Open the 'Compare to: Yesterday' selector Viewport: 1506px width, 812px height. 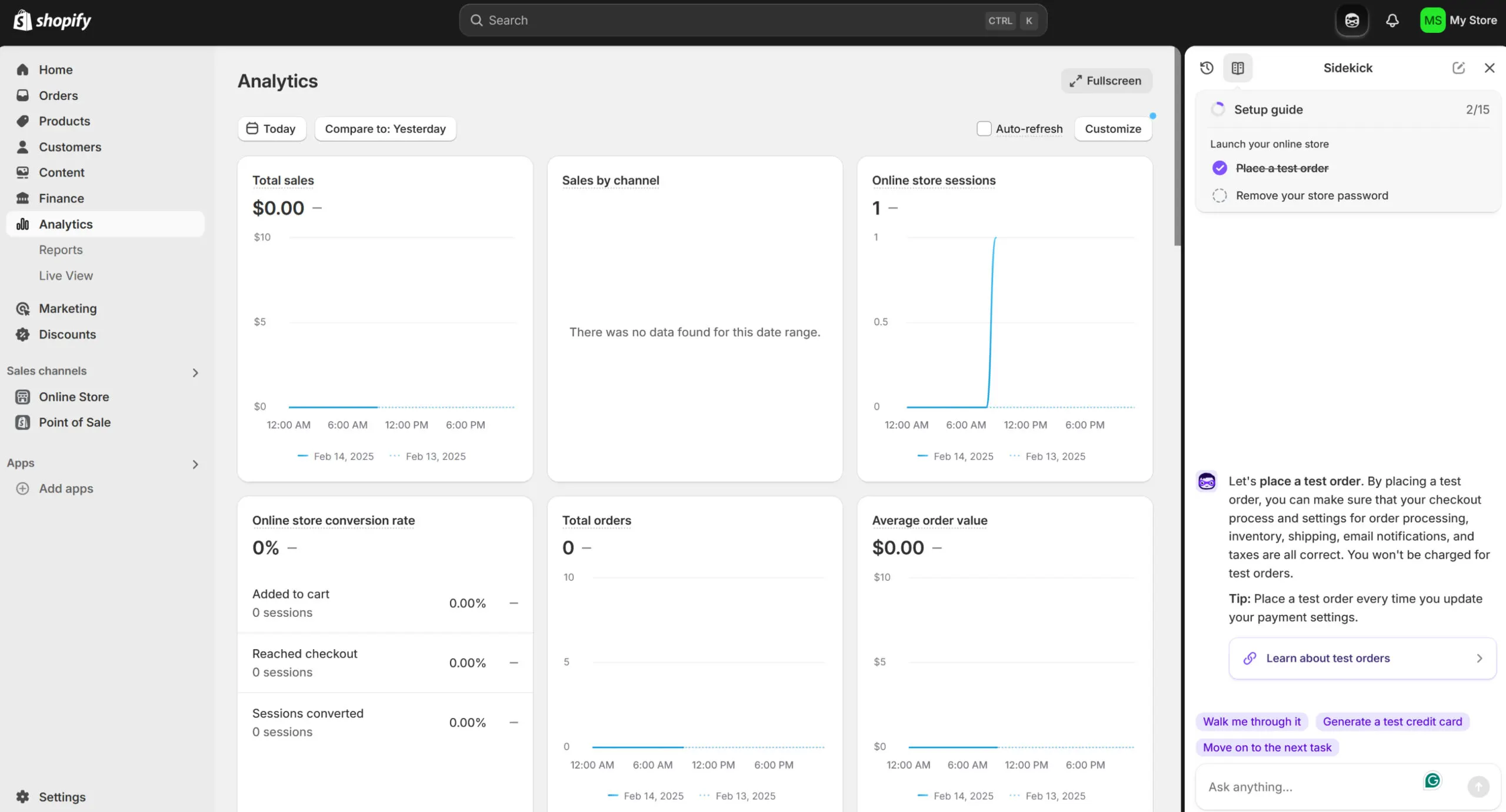(x=385, y=128)
